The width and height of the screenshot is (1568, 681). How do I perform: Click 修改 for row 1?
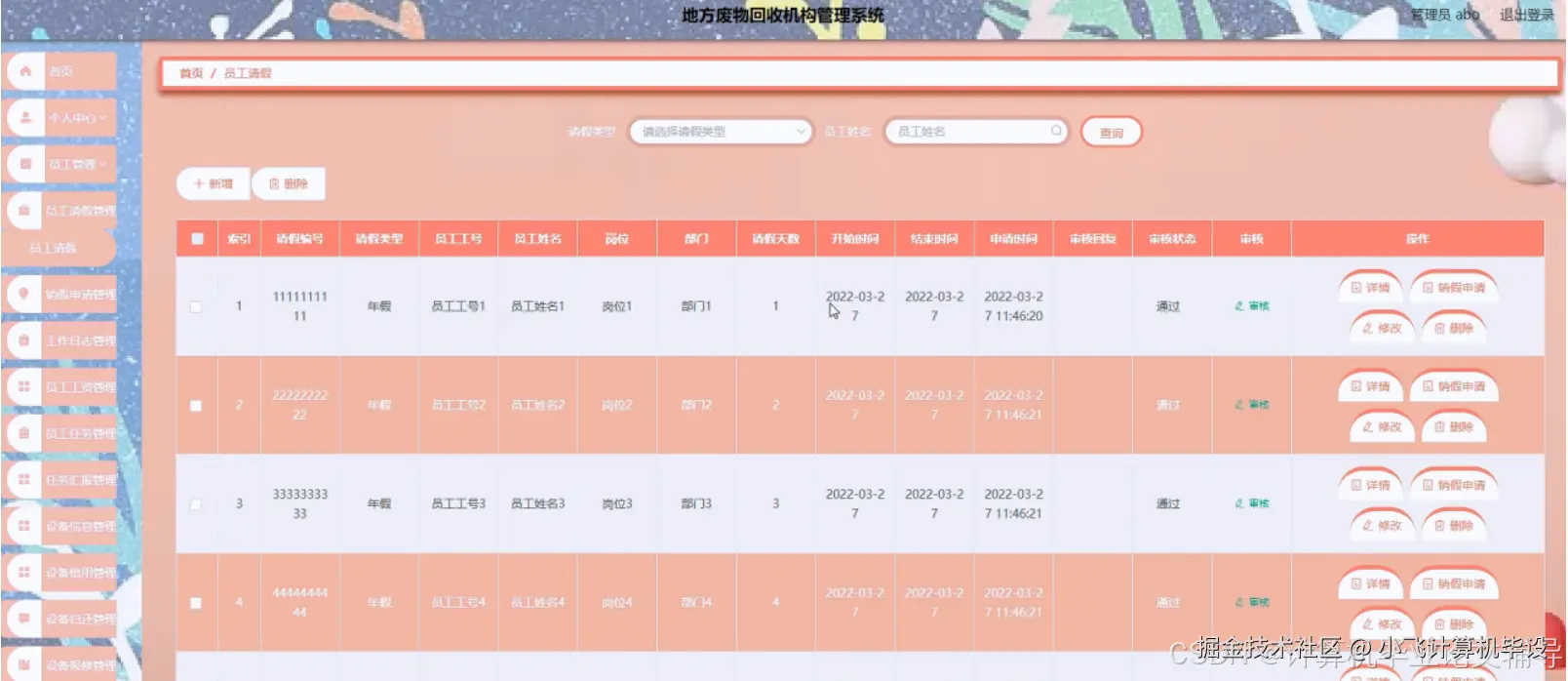[1382, 328]
